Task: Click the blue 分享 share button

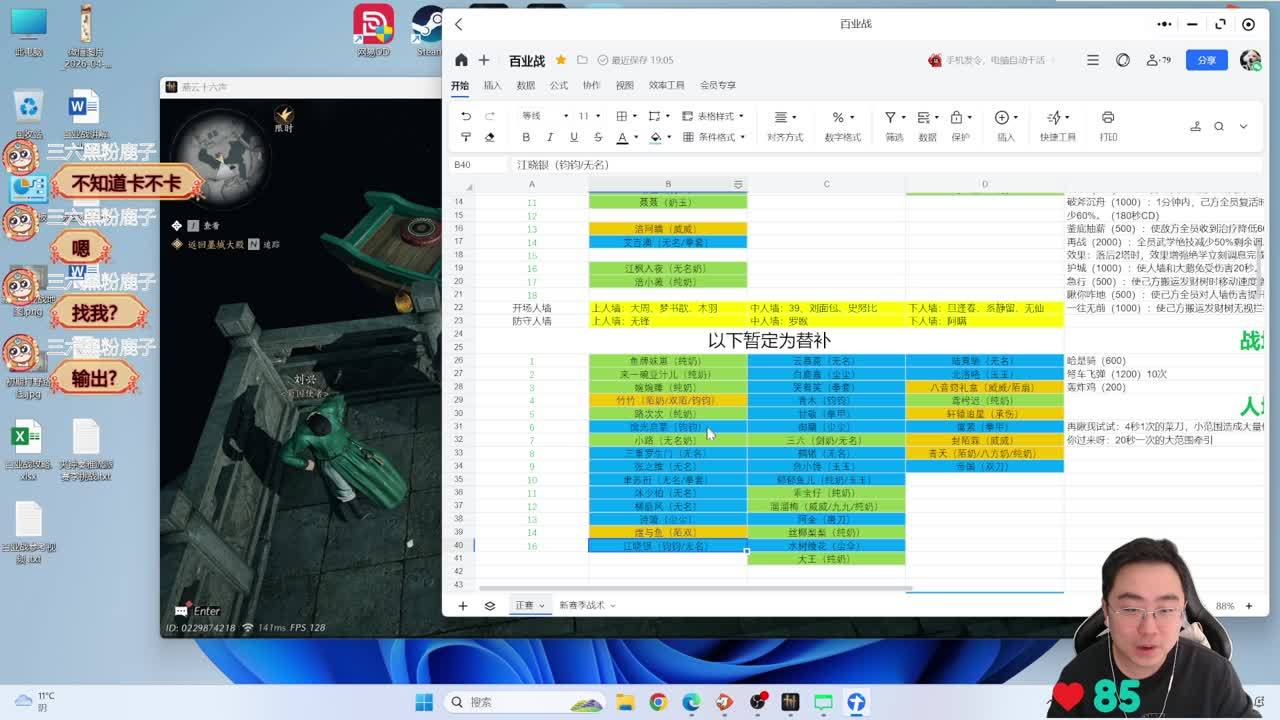Action: click(x=1206, y=60)
